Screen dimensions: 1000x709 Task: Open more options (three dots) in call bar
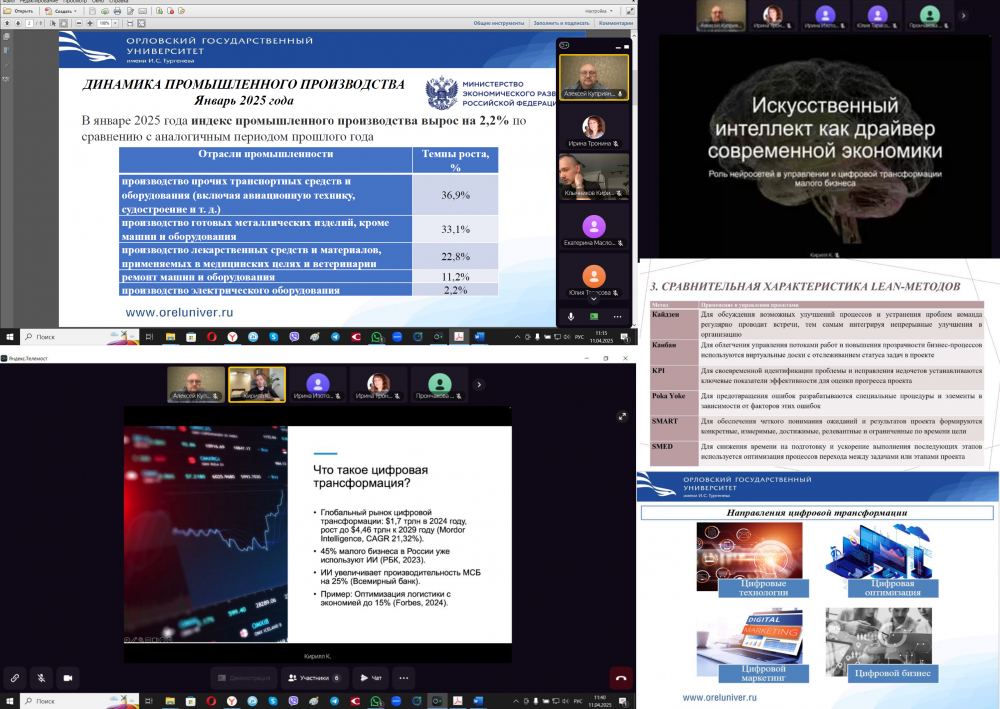[403, 677]
